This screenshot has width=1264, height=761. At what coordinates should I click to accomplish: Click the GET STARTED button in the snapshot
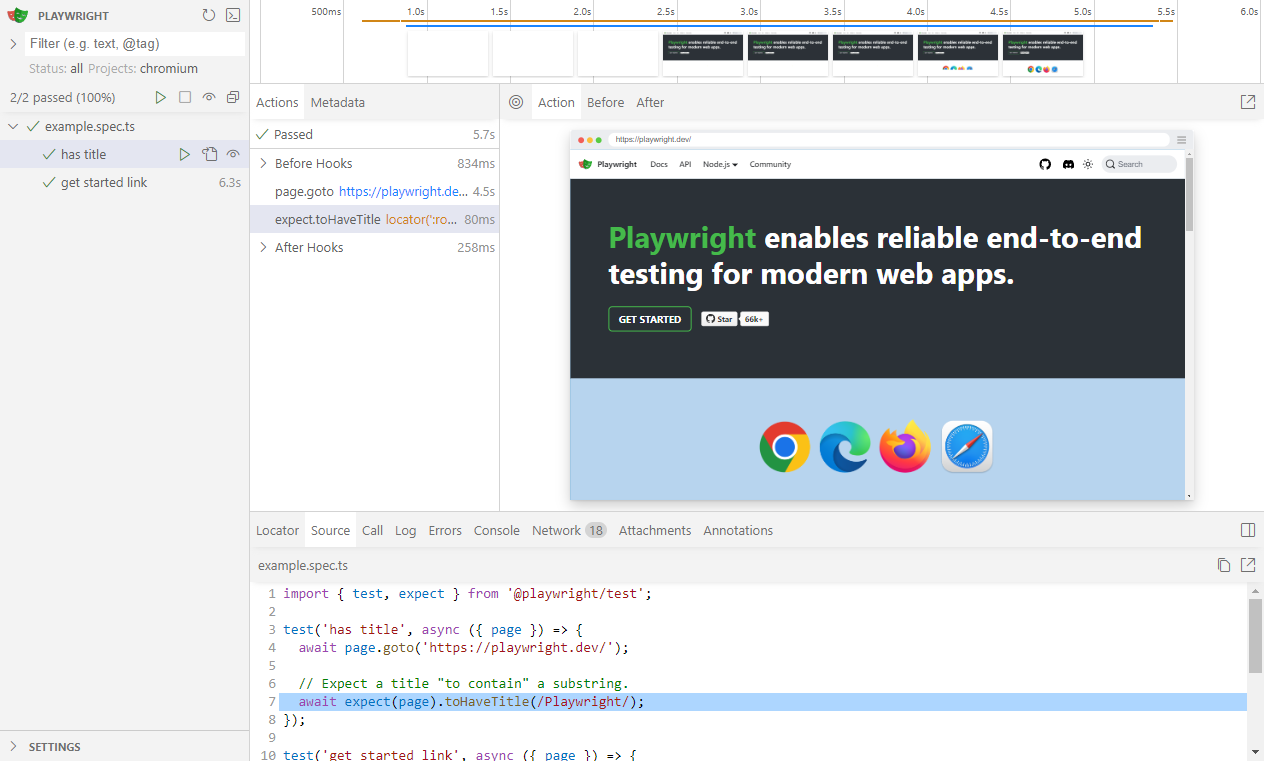pos(649,319)
